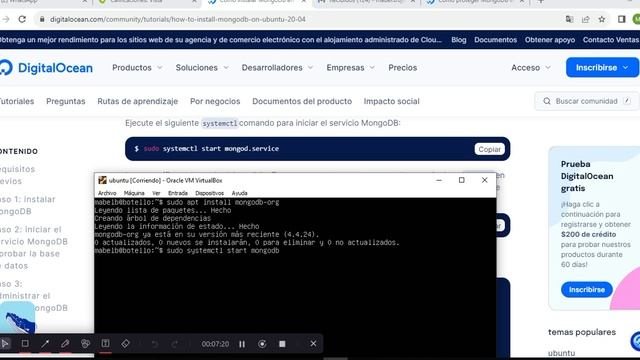Expand the Soluciones dropdown

click(x=202, y=68)
